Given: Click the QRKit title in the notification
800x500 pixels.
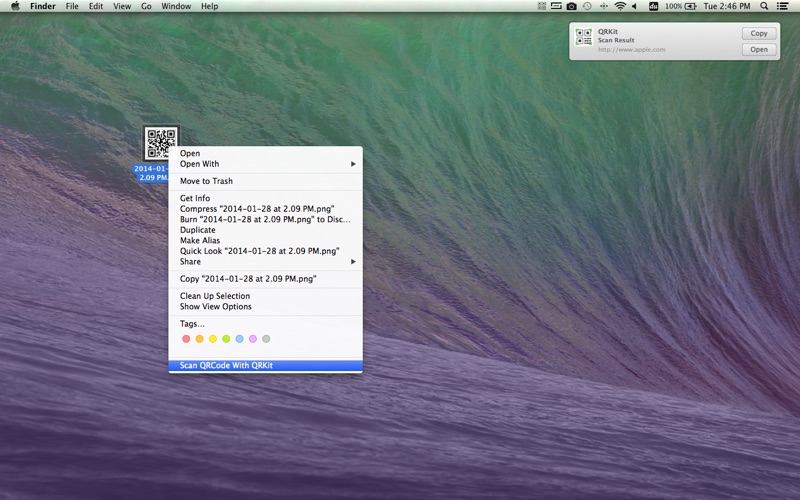Looking at the screenshot, I should coord(608,32).
